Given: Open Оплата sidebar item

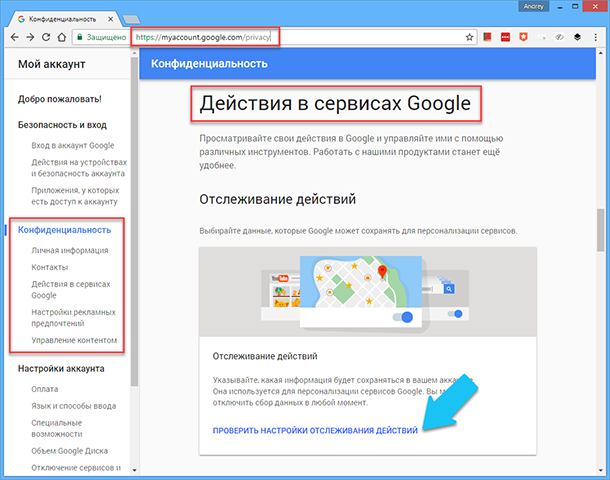Looking at the screenshot, I should pos(45,389).
